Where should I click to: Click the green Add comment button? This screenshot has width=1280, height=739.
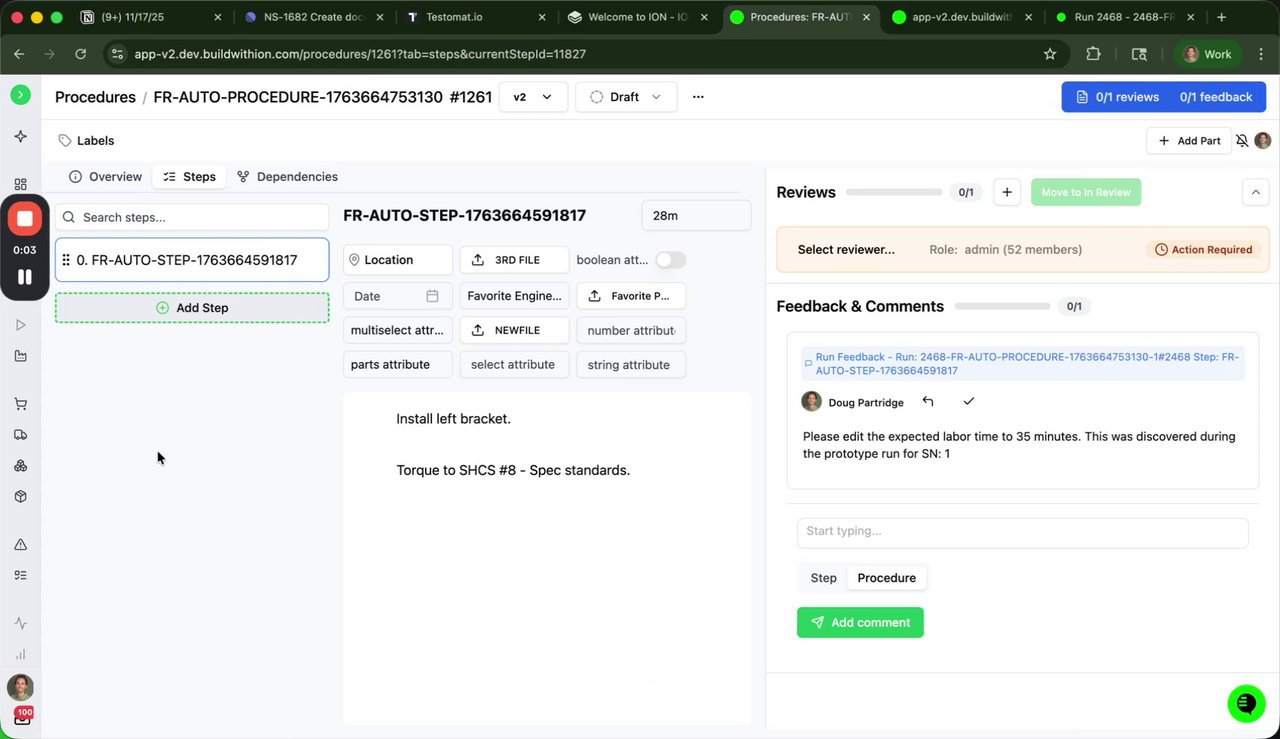coord(860,622)
